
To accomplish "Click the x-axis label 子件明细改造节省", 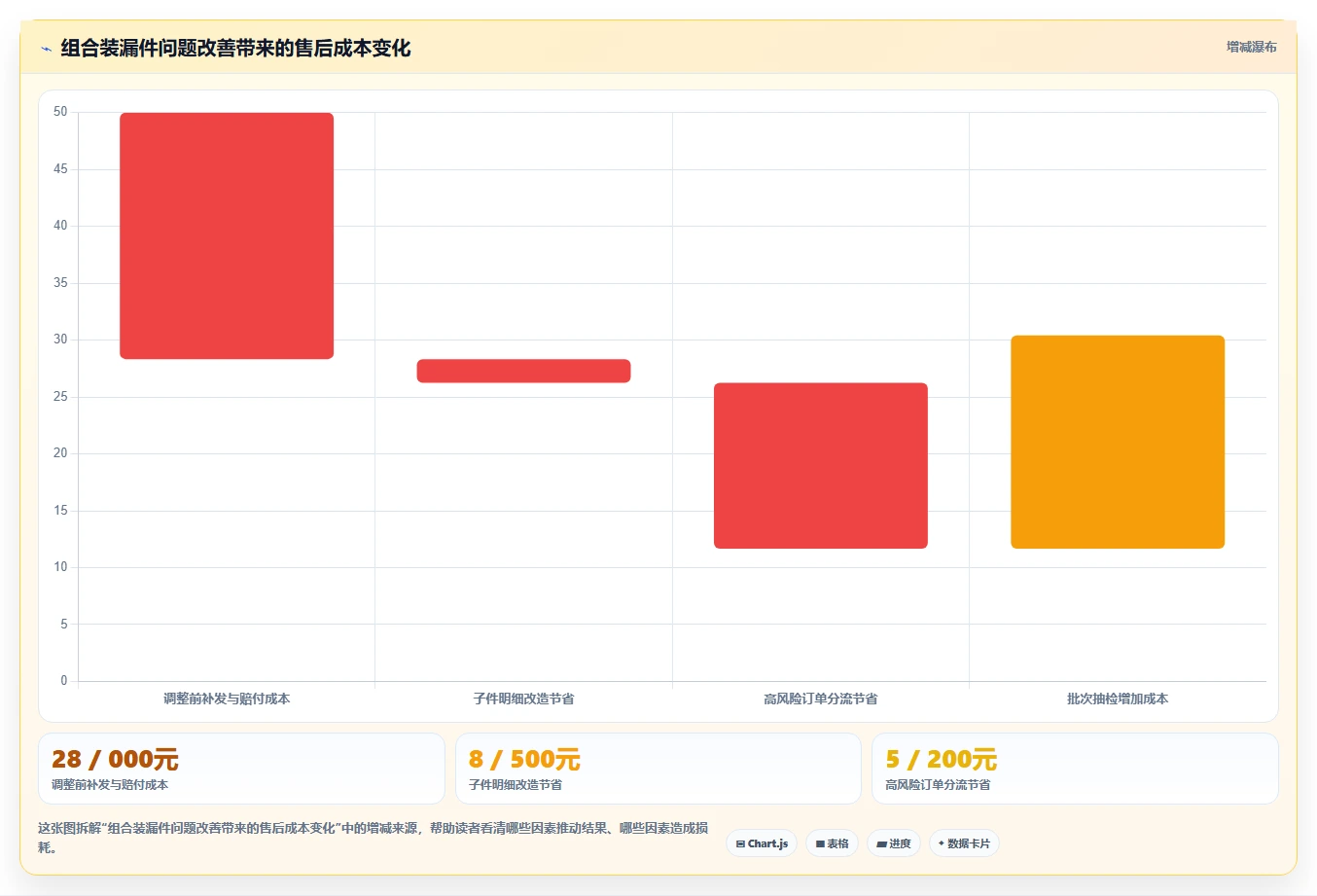I will 523,699.
